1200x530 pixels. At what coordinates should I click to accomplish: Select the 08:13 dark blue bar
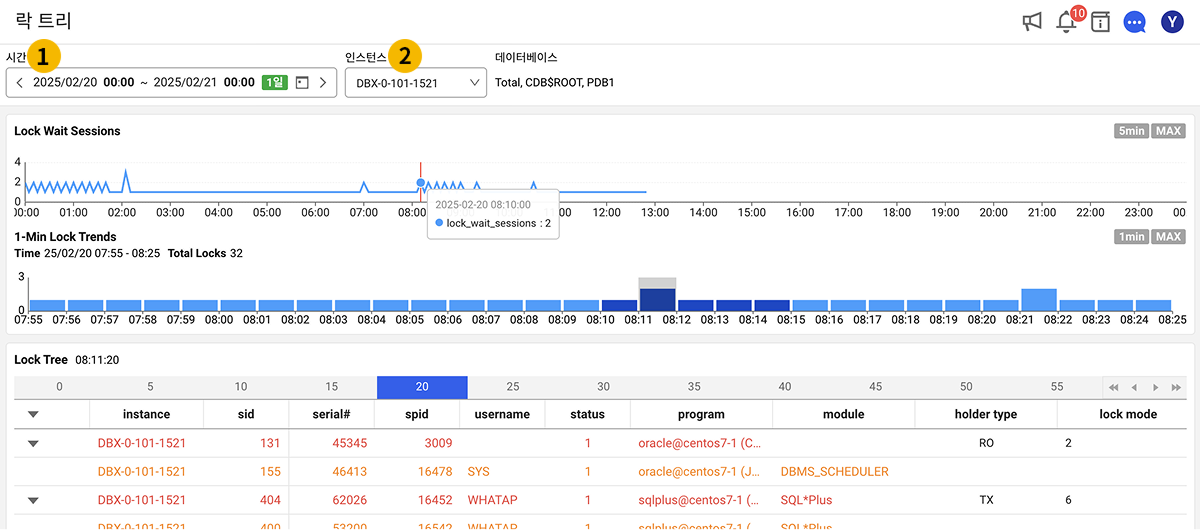click(x=734, y=305)
